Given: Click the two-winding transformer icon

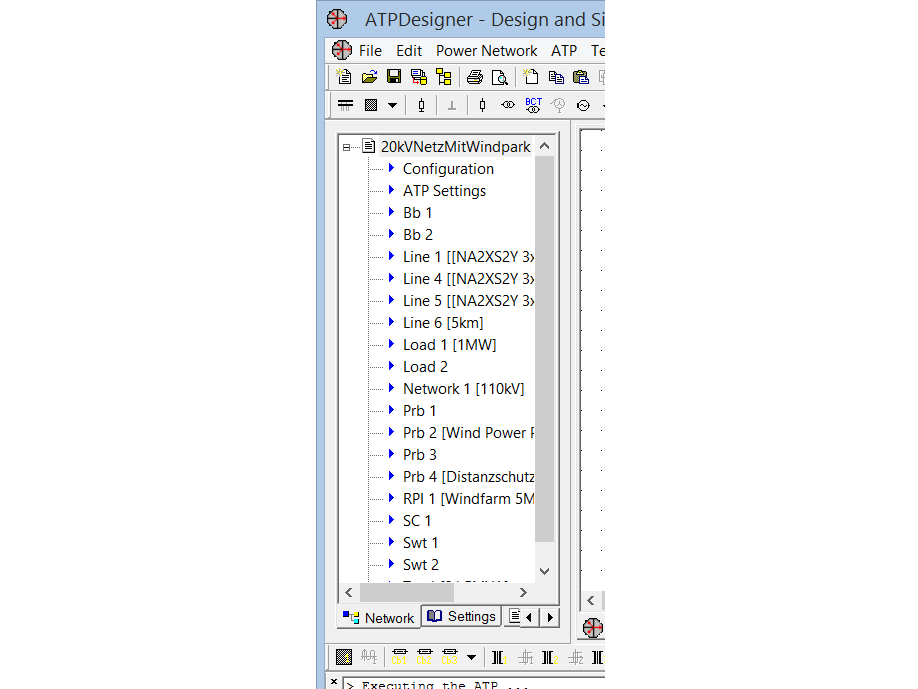Looking at the screenshot, I should click(508, 105).
